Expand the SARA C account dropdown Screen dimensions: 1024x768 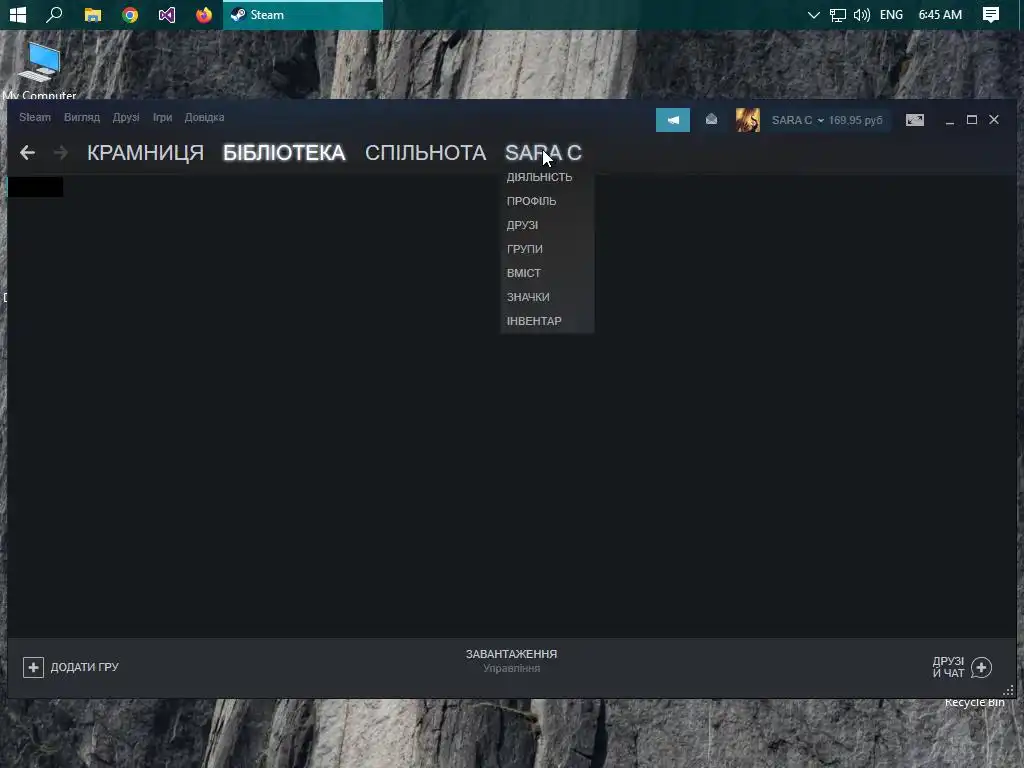[x=797, y=120]
